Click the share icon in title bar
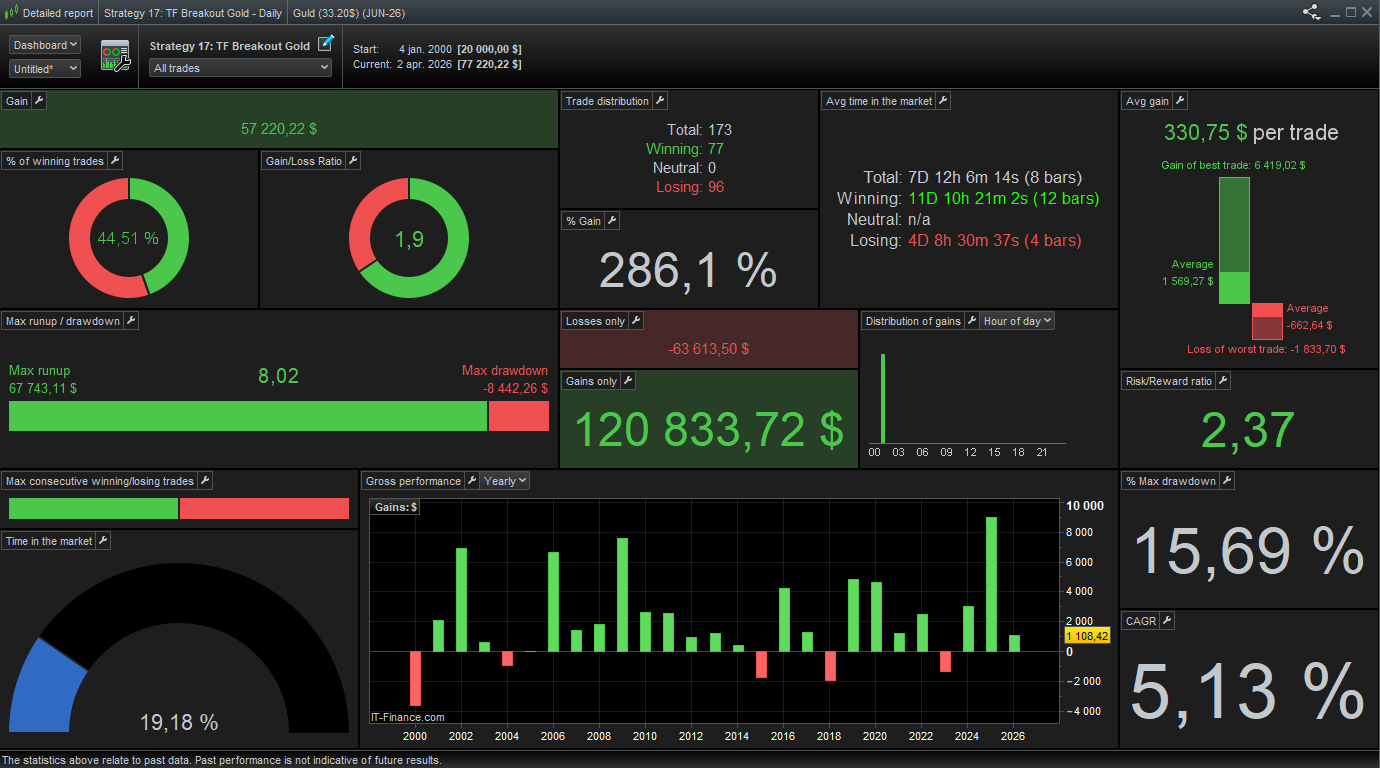This screenshot has height=768, width=1380. (x=1311, y=13)
